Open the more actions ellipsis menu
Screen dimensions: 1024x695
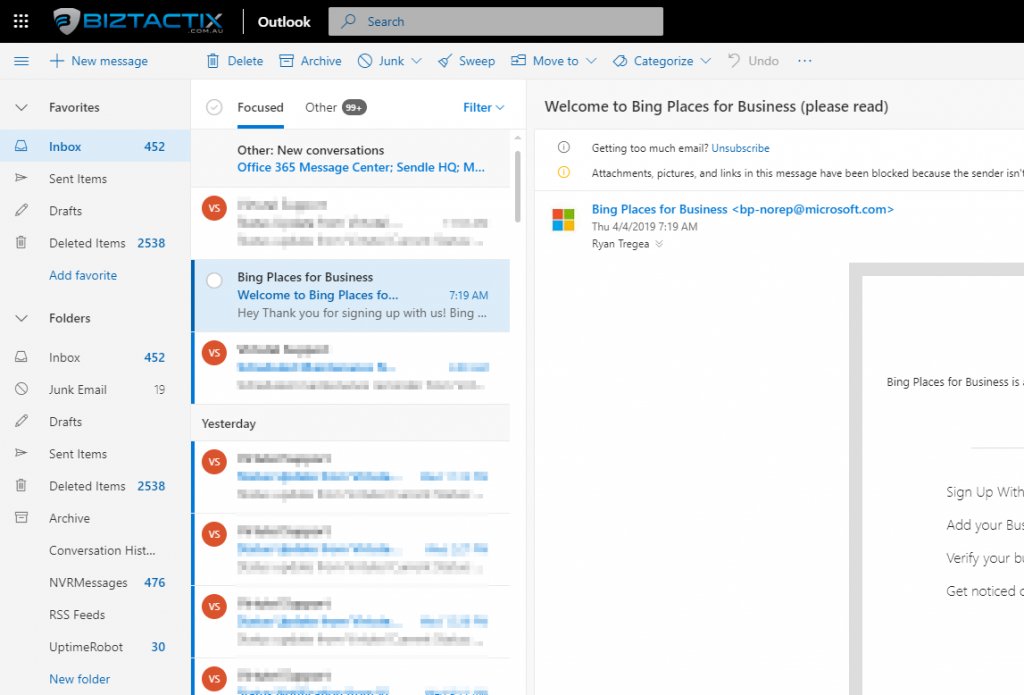(x=805, y=61)
